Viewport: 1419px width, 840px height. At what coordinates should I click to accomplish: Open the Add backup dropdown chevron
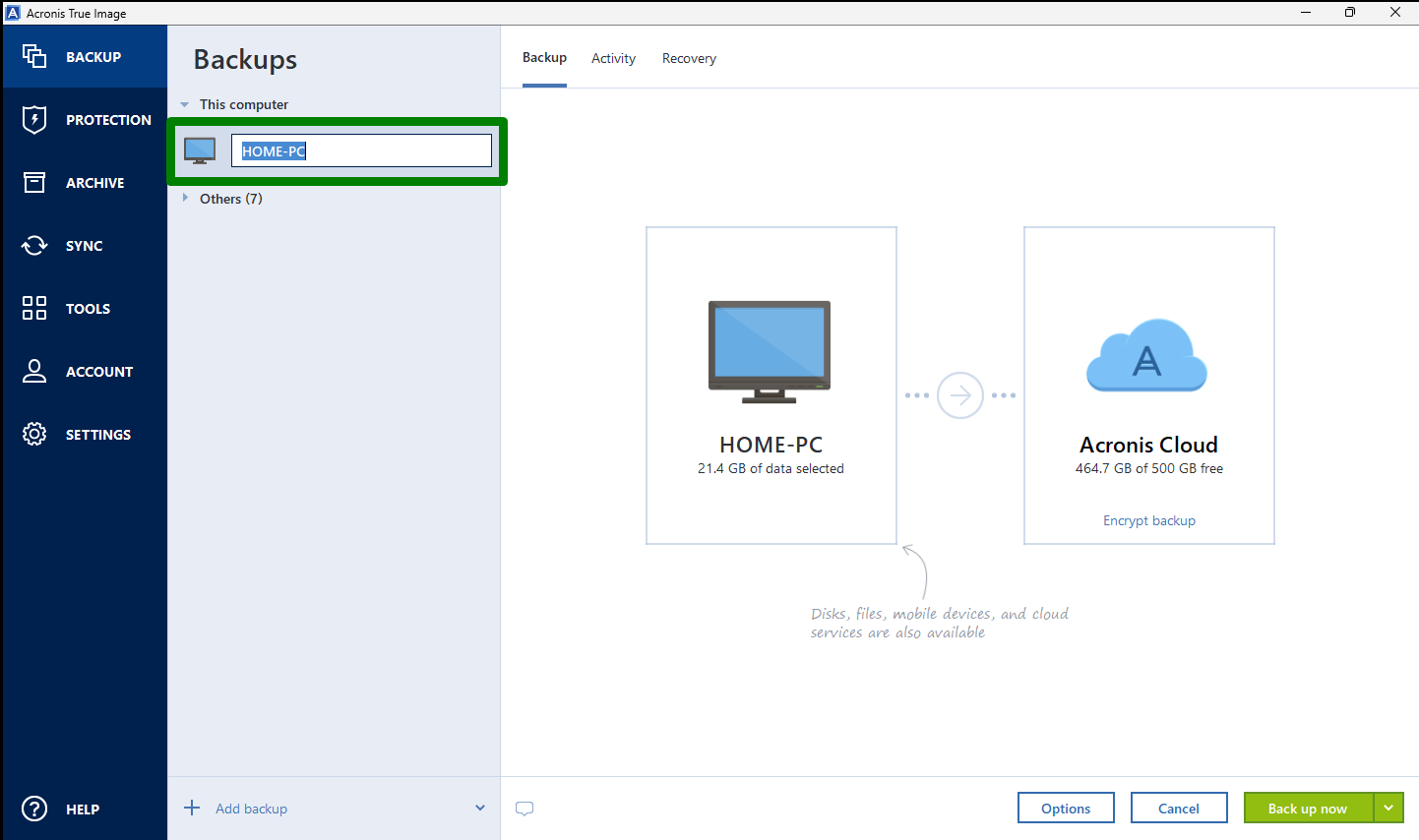(479, 808)
